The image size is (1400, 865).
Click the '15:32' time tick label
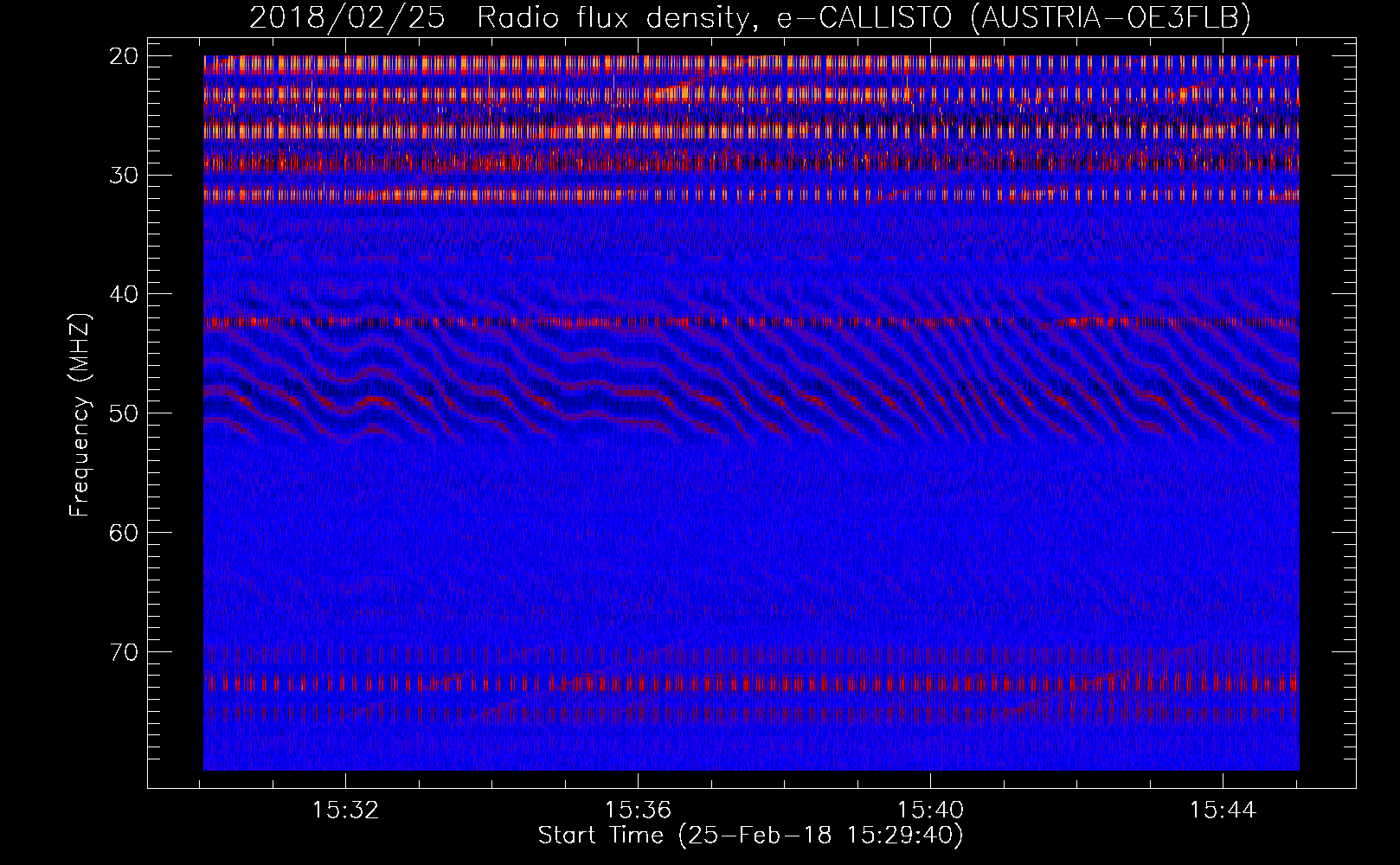345,811
